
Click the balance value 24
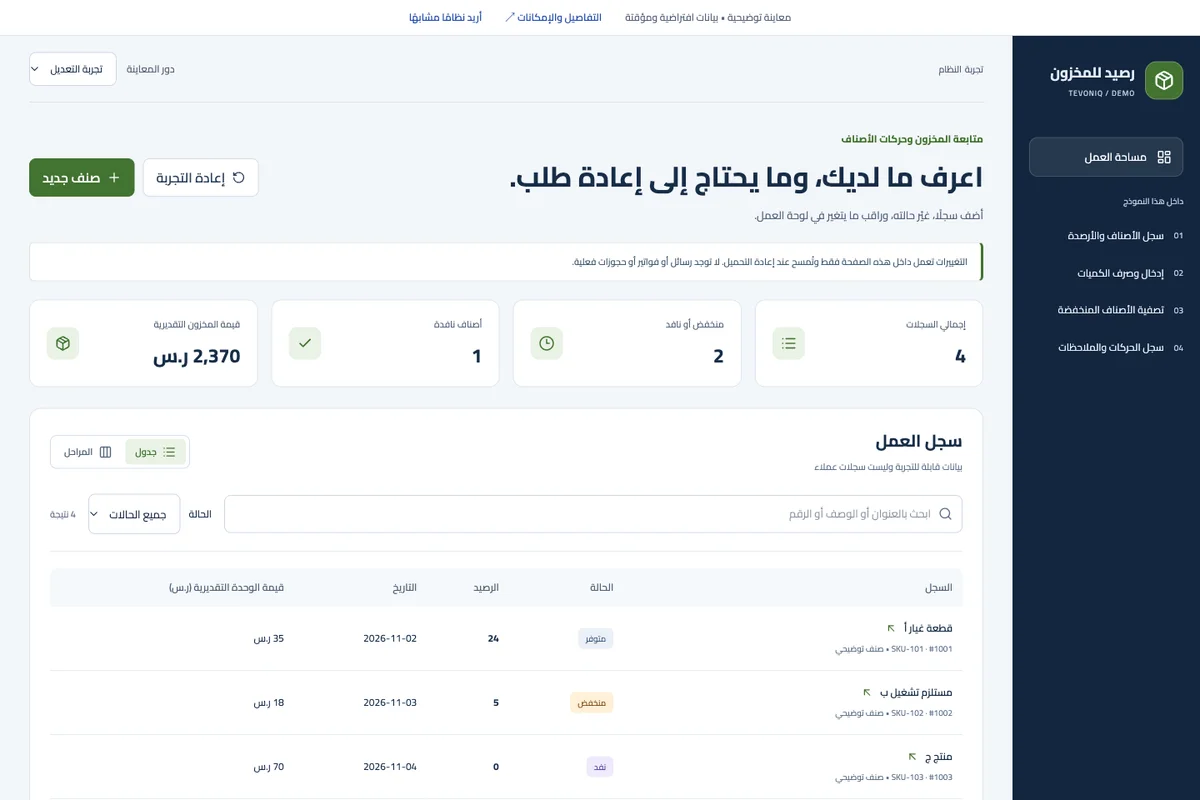point(493,638)
